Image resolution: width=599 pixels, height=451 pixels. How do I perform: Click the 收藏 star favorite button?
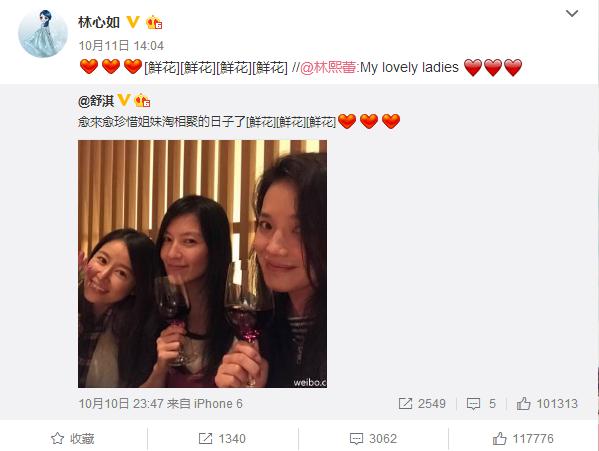pos(73,438)
